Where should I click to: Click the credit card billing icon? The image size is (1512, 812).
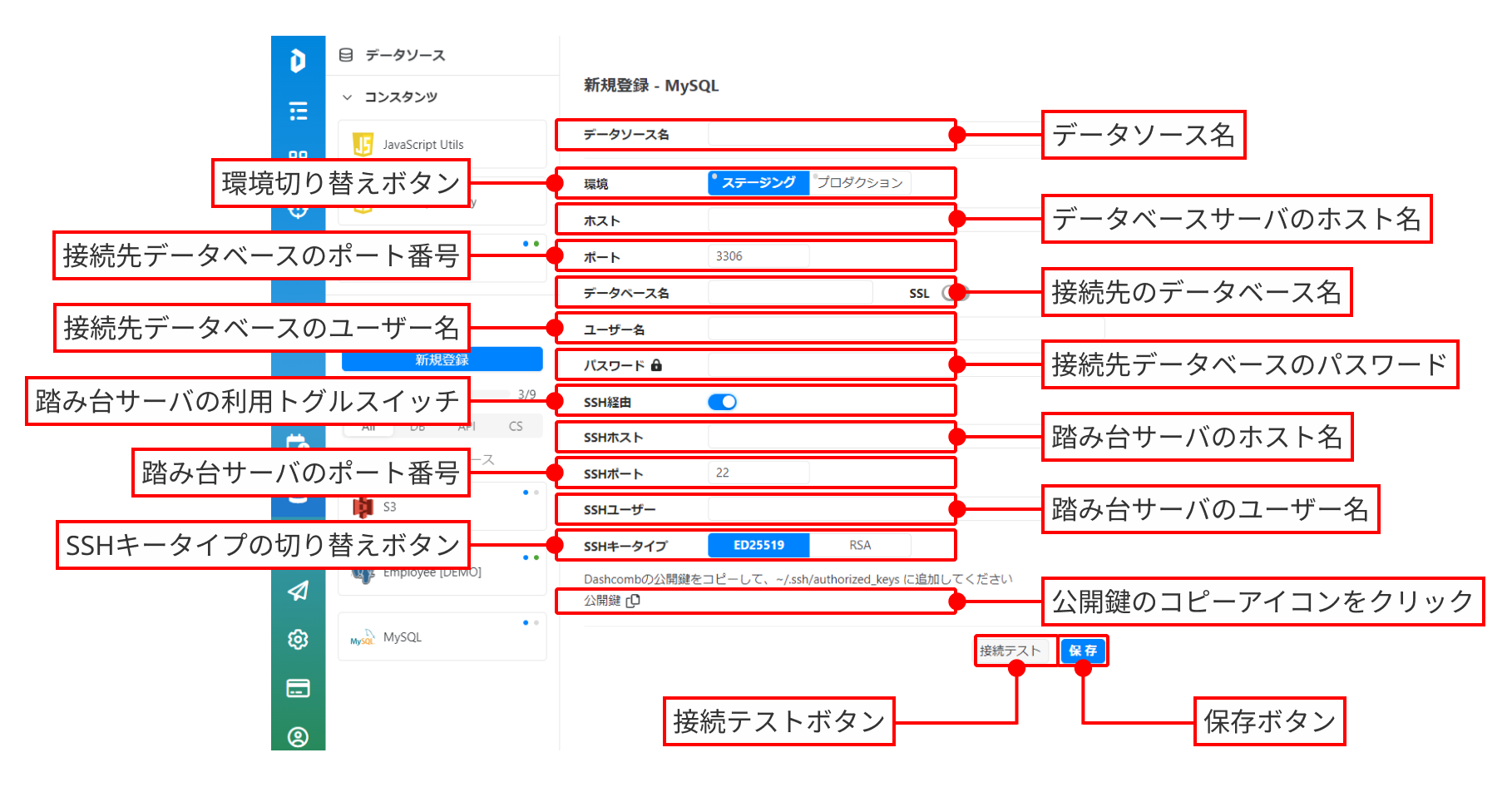tap(298, 688)
